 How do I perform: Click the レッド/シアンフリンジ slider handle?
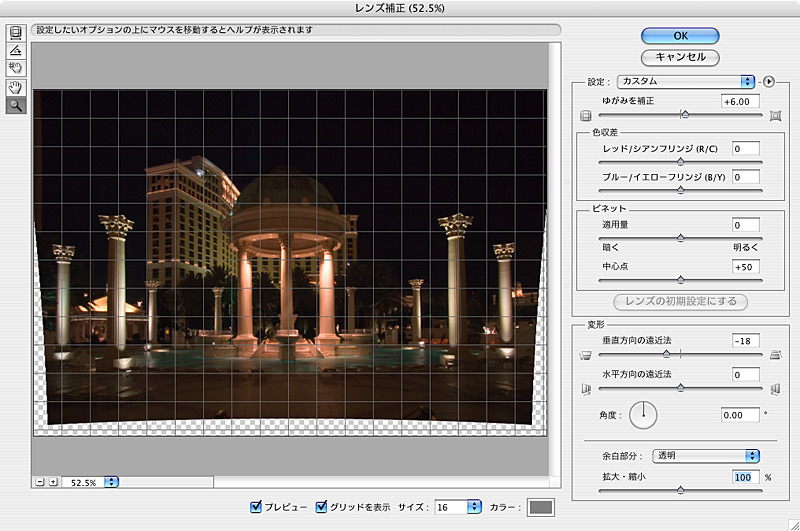[x=680, y=162]
